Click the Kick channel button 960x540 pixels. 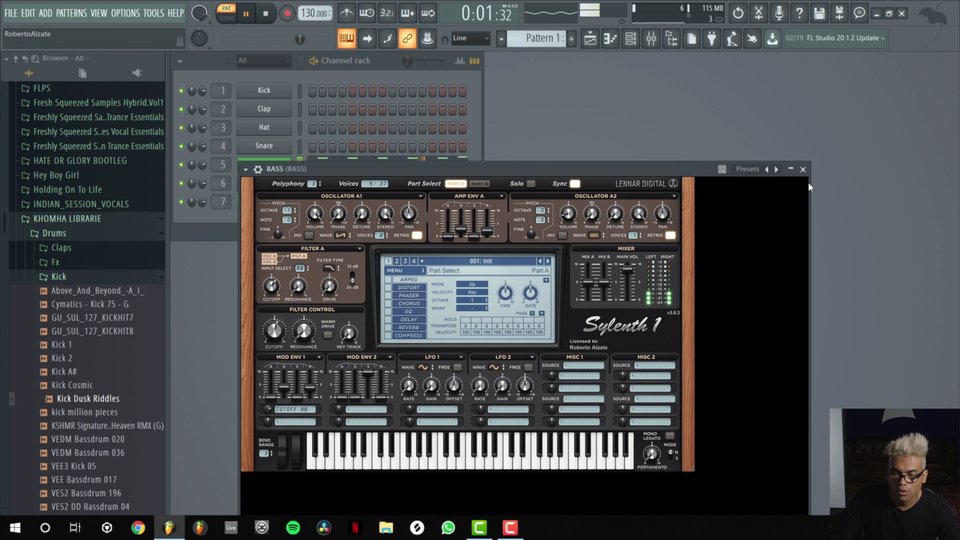click(264, 90)
